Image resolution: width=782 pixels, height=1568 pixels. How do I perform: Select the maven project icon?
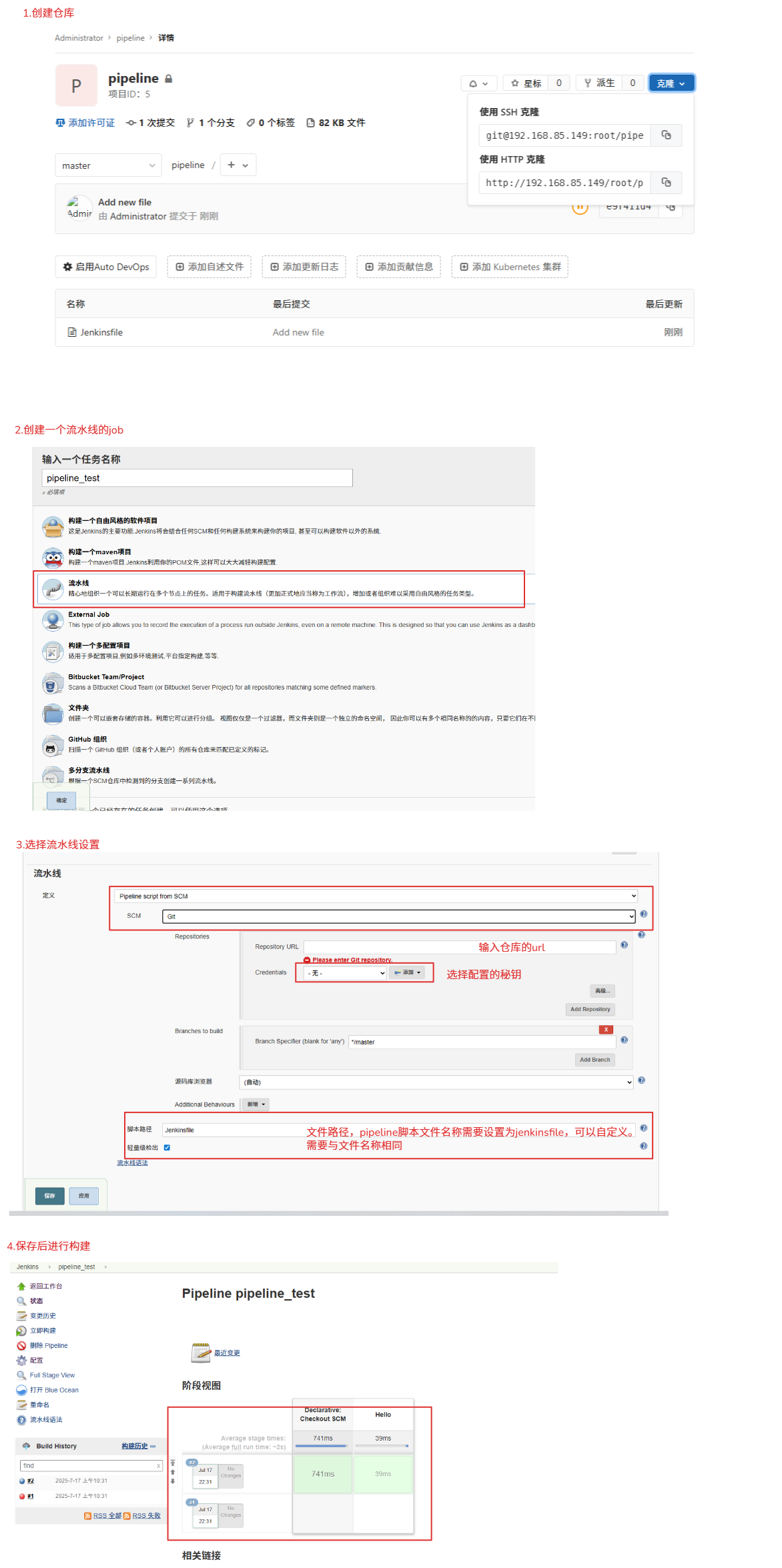[x=53, y=558]
